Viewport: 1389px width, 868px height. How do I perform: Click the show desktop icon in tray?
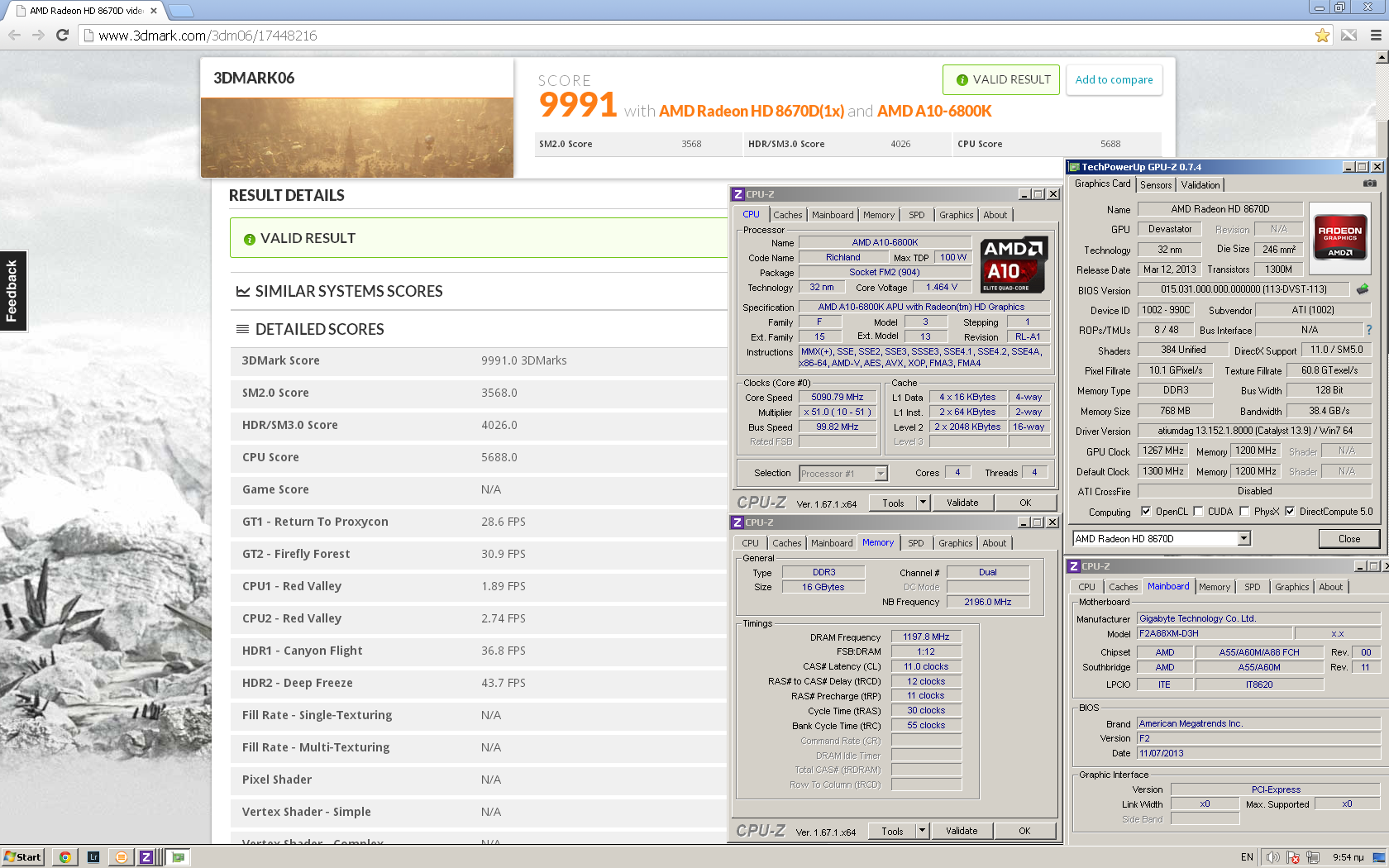pyautogui.click(x=1379, y=857)
